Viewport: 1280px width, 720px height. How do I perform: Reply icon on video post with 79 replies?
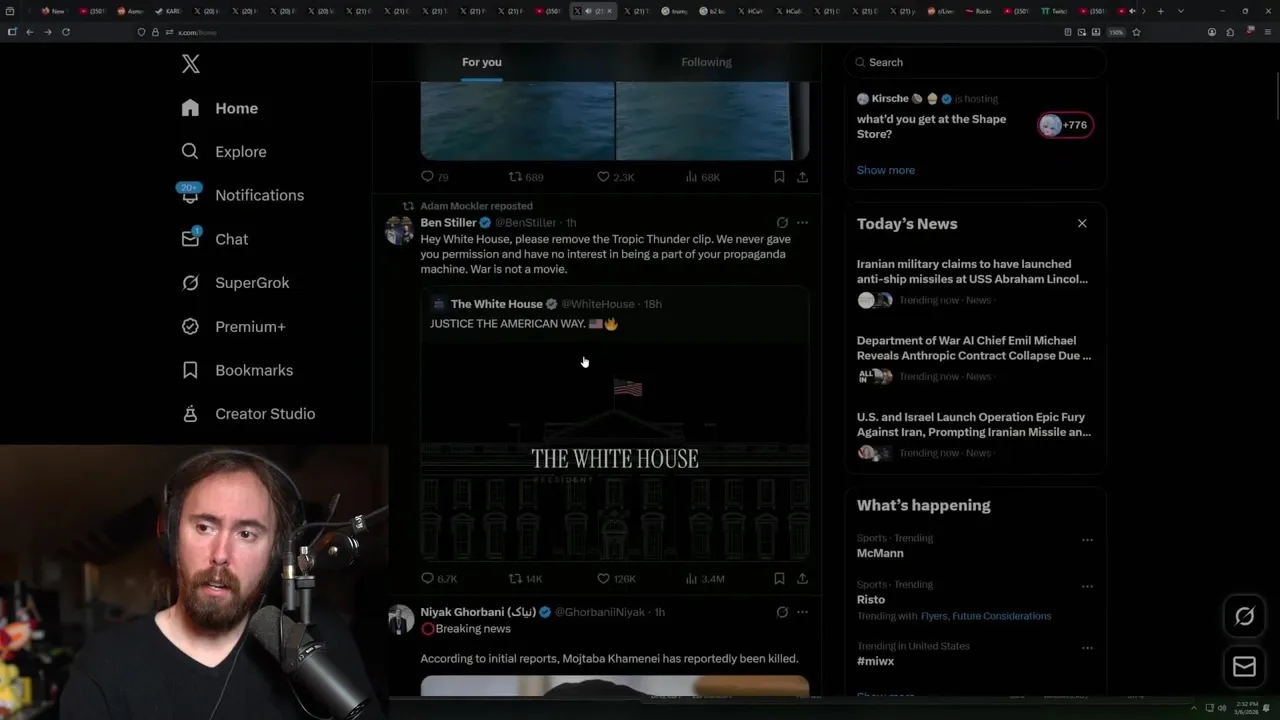427,177
